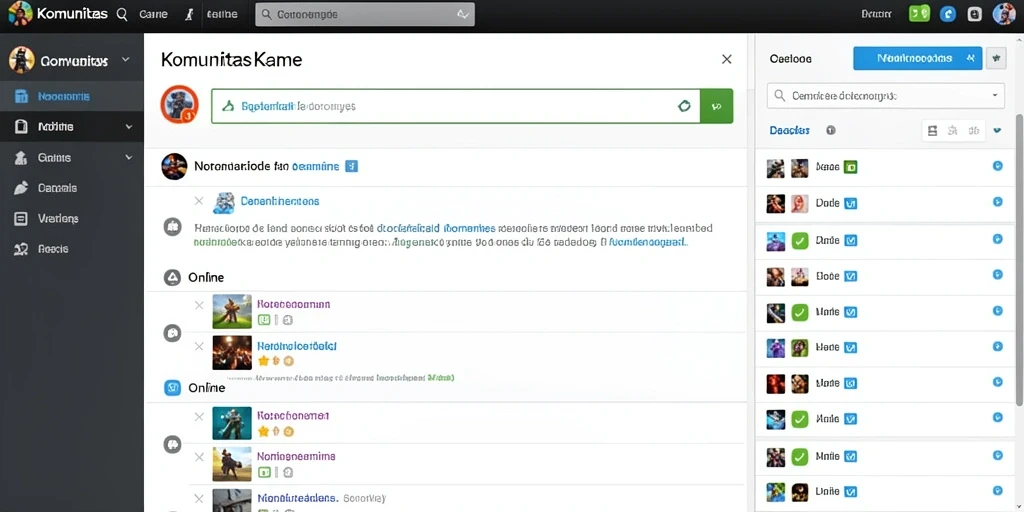Select Gaints in the sidebar

[x=72, y=157]
